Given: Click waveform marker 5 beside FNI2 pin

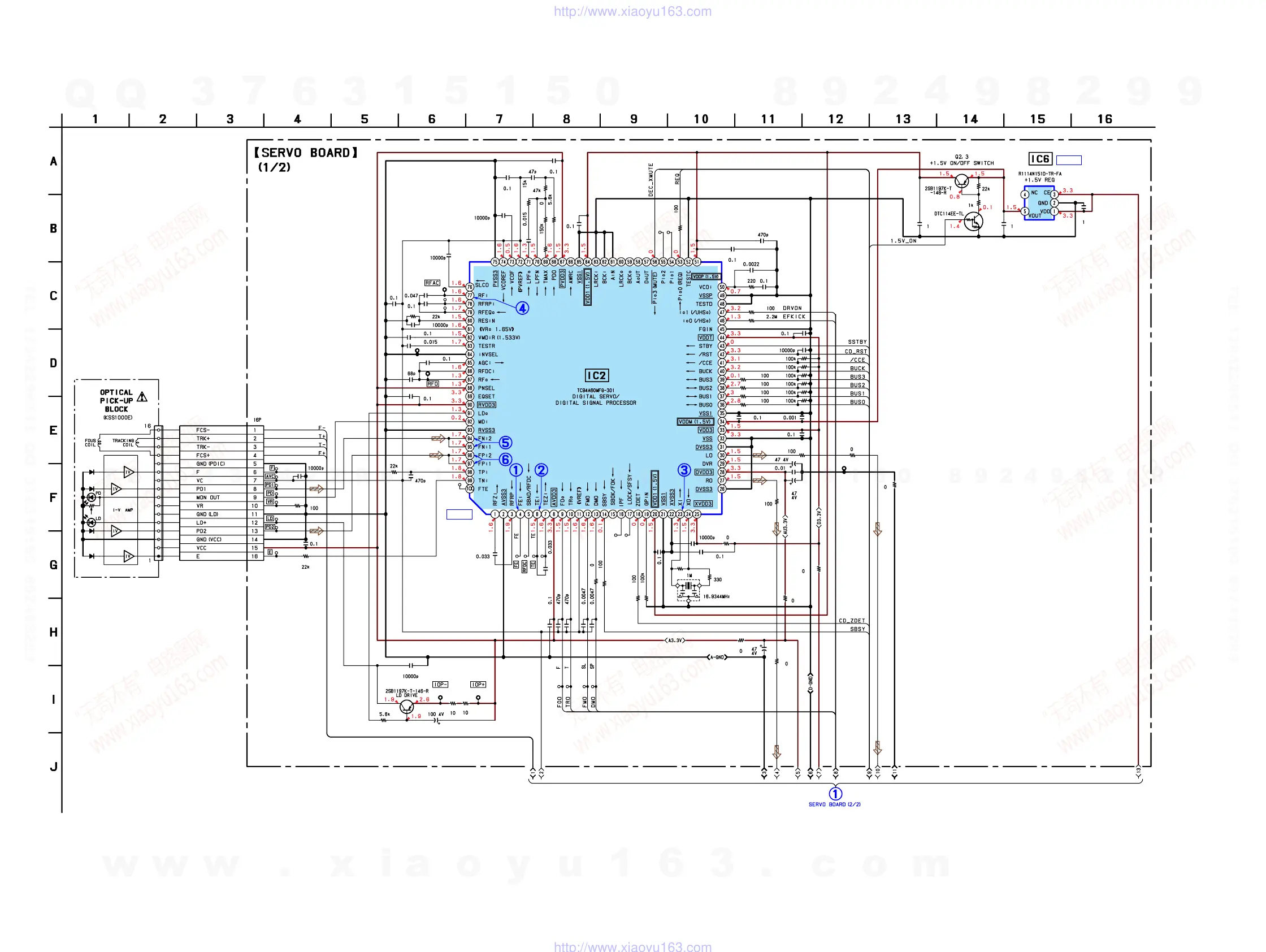Looking at the screenshot, I should point(505,443).
